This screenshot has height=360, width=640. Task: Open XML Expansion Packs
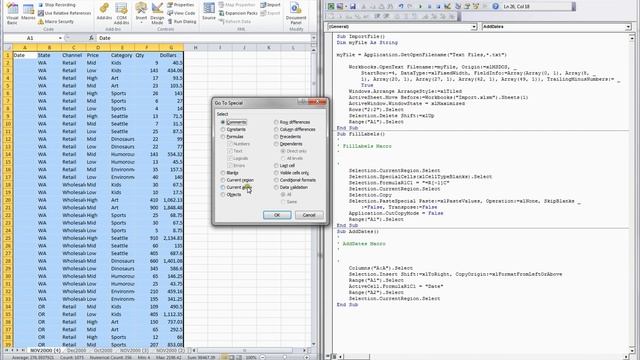pyautogui.click(x=238, y=13)
